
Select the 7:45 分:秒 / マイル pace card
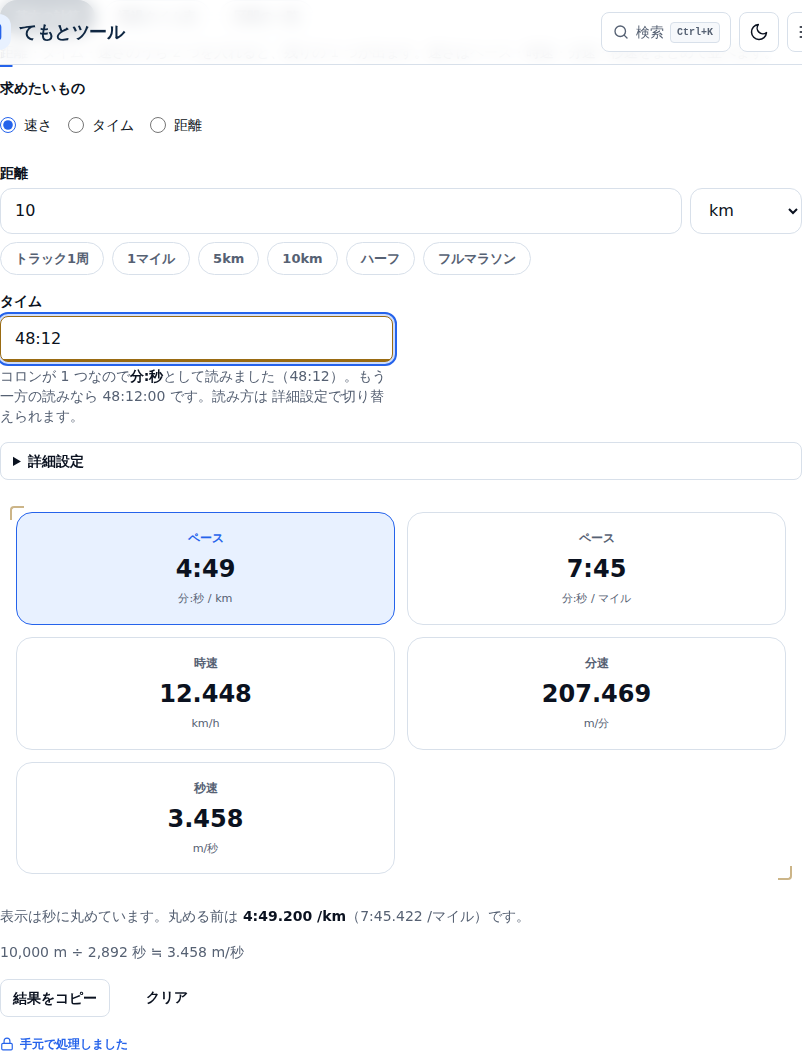pyautogui.click(x=596, y=568)
